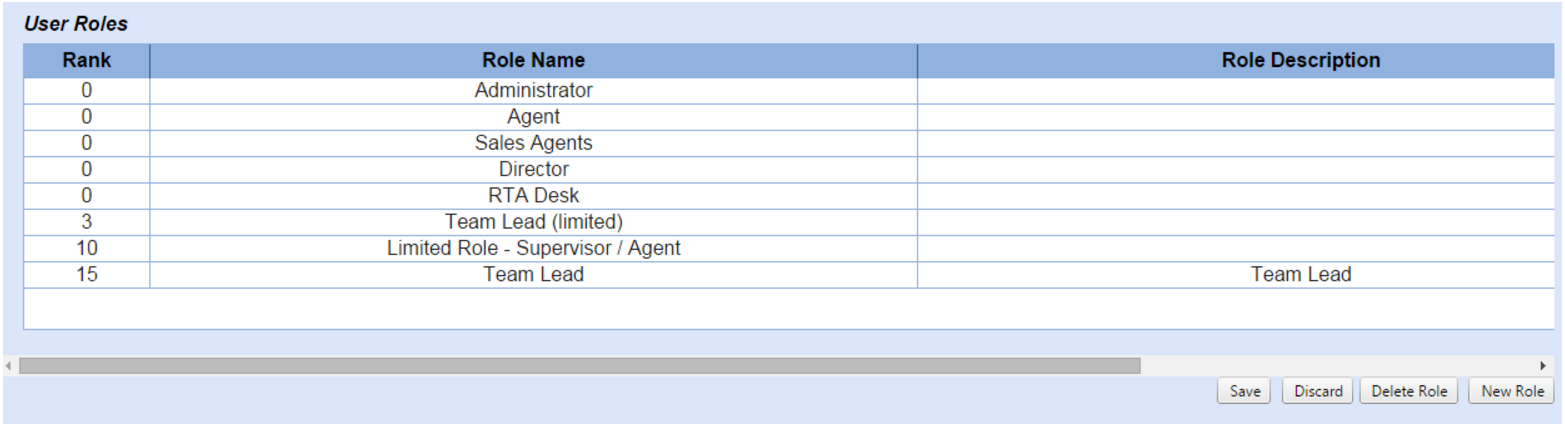
Task: Sort by the Rank column header
Action: coord(87,60)
